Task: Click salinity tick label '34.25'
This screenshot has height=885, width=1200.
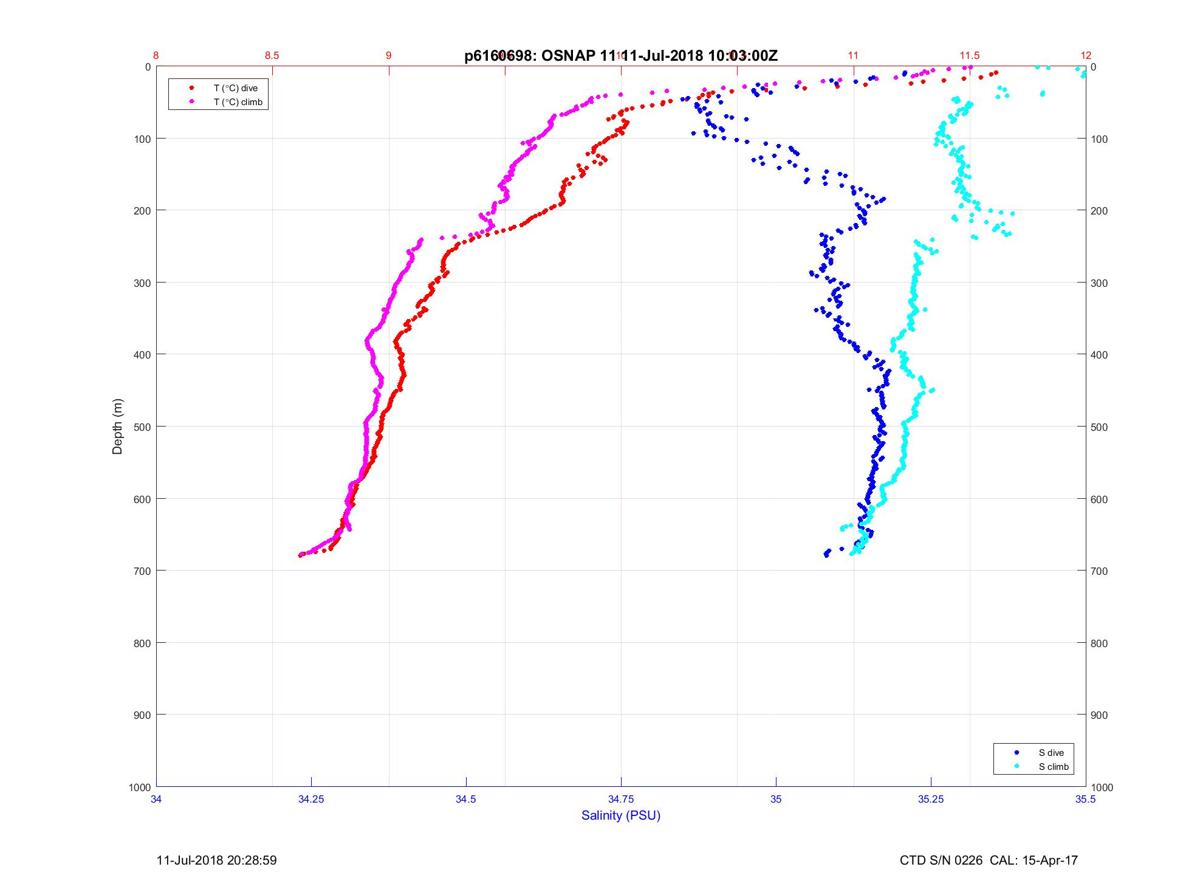Action: (311, 799)
